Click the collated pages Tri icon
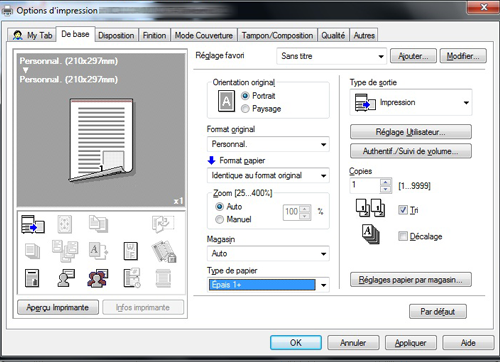This screenshot has width=500, height=362. pyautogui.click(x=370, y=208)
